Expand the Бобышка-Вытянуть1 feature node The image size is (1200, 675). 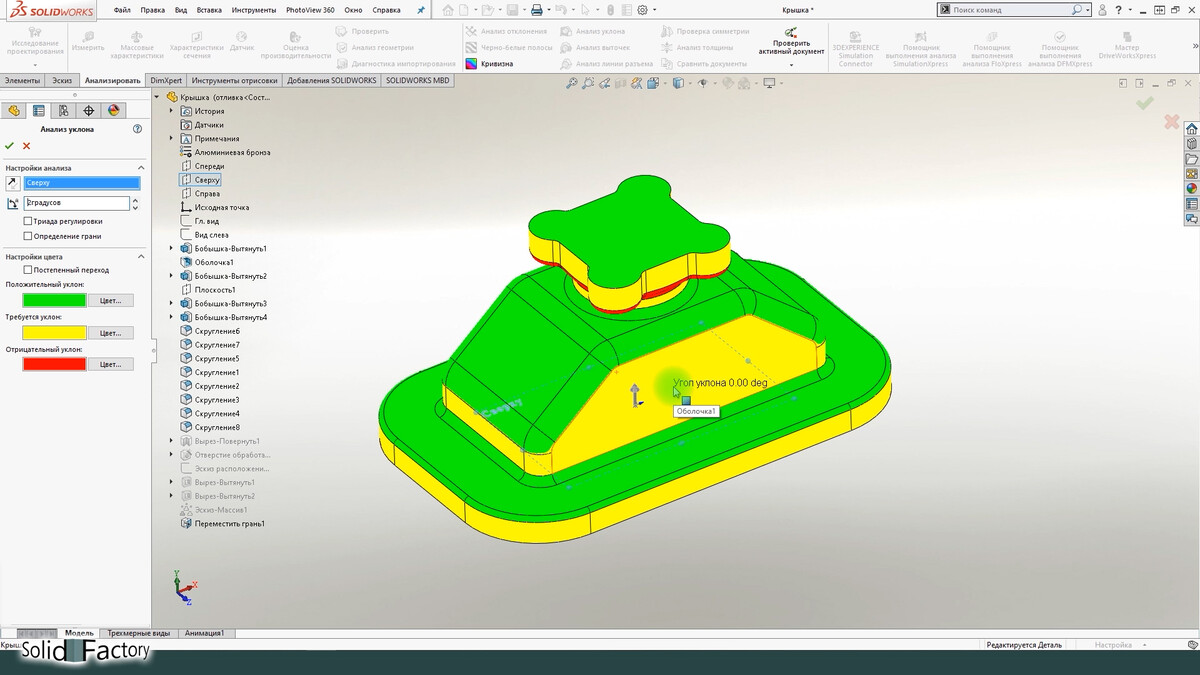pos(171,248)
